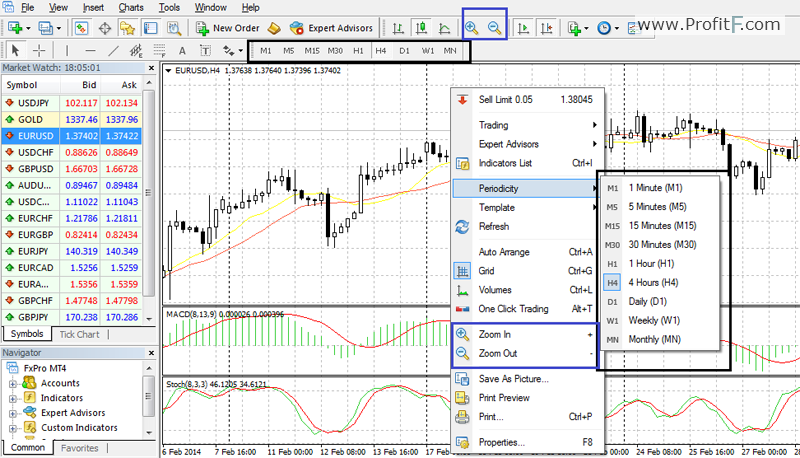Expand the Trading submenu
800x458 pixels.
coord(528,125)
